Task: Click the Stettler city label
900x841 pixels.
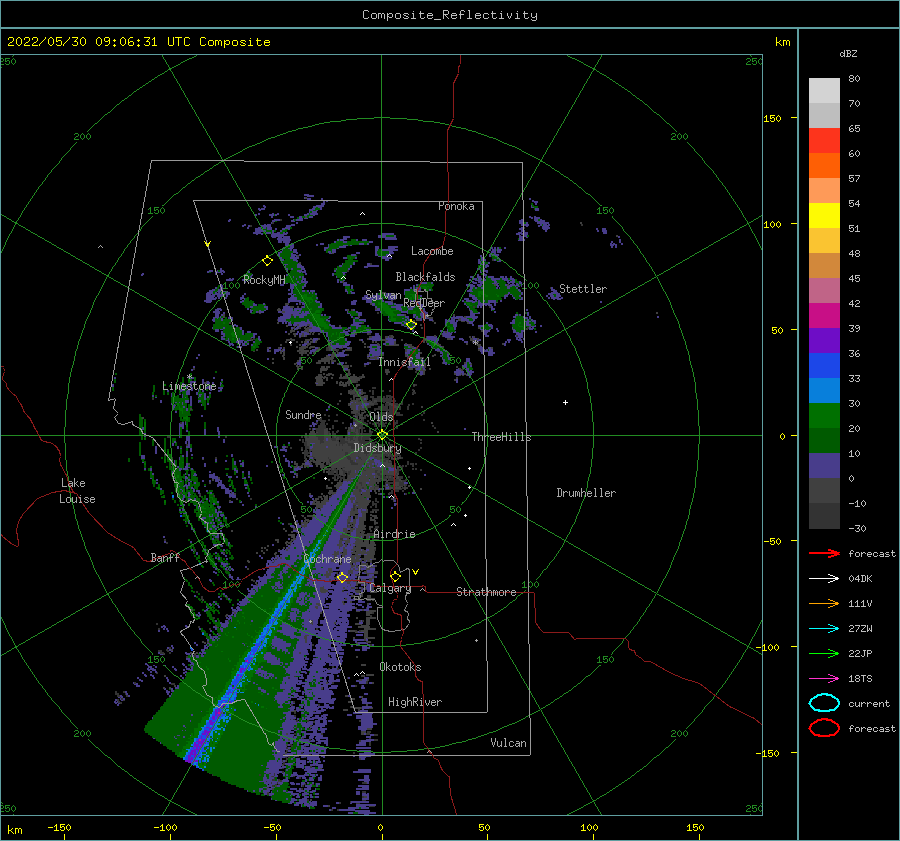Action: tap(583, 289)
